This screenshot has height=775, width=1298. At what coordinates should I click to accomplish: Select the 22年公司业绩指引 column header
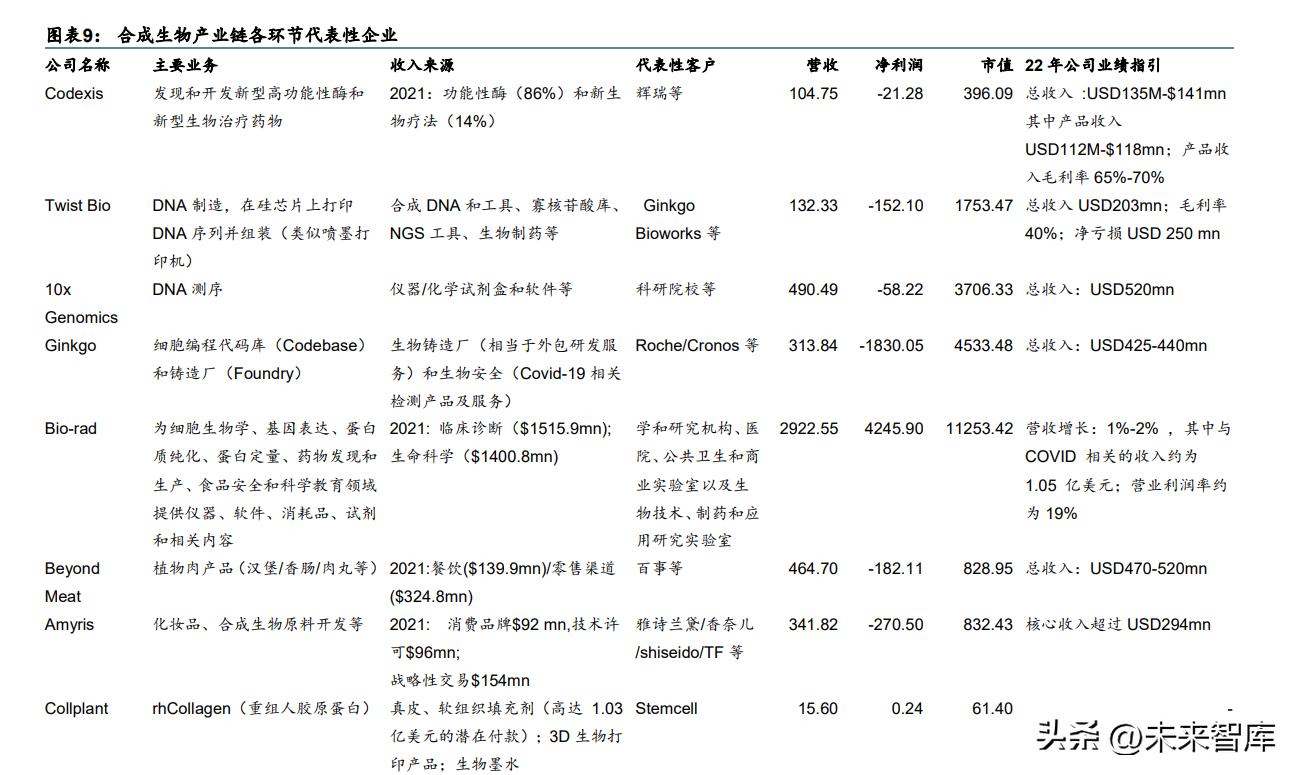tap(1093, 65)
